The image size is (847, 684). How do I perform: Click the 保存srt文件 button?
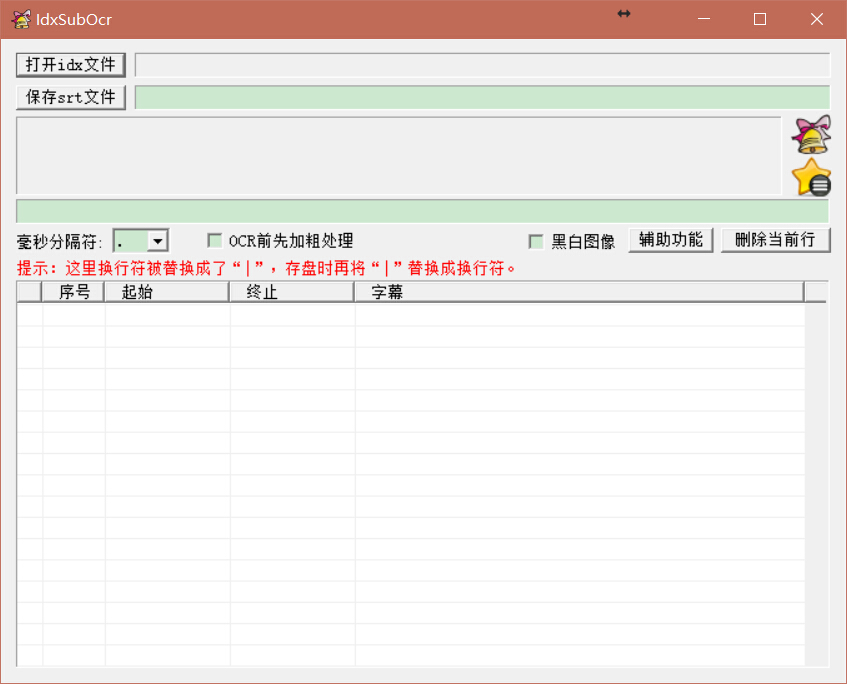71,97
